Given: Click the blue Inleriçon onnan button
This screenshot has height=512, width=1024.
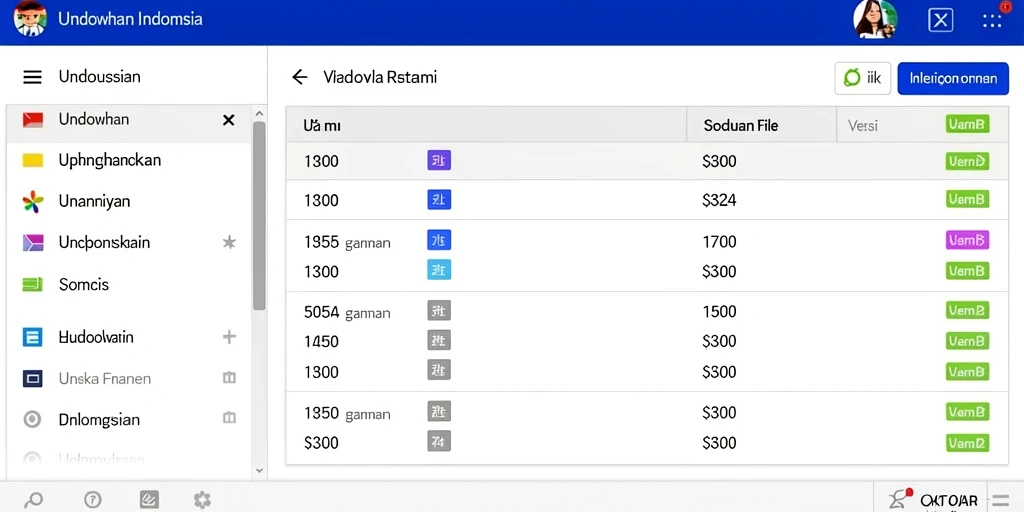Looking at the screenshot, I should tap(953, 78).
